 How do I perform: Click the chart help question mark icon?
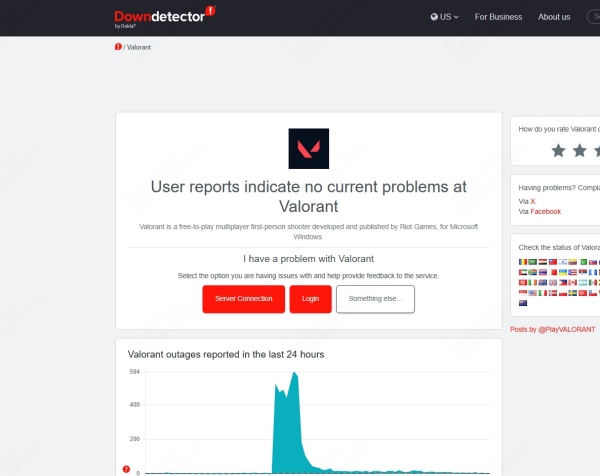[x=126, y=469]
